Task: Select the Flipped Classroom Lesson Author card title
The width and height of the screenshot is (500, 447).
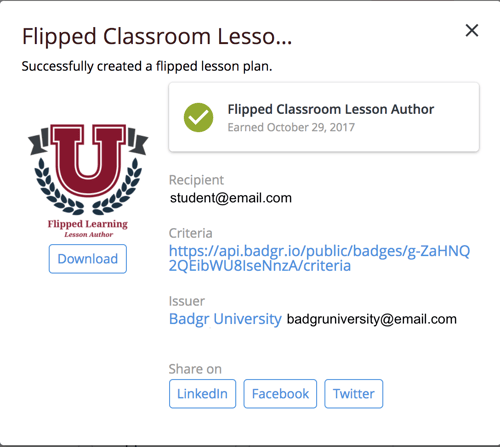Action: click(x=331, y=109)
